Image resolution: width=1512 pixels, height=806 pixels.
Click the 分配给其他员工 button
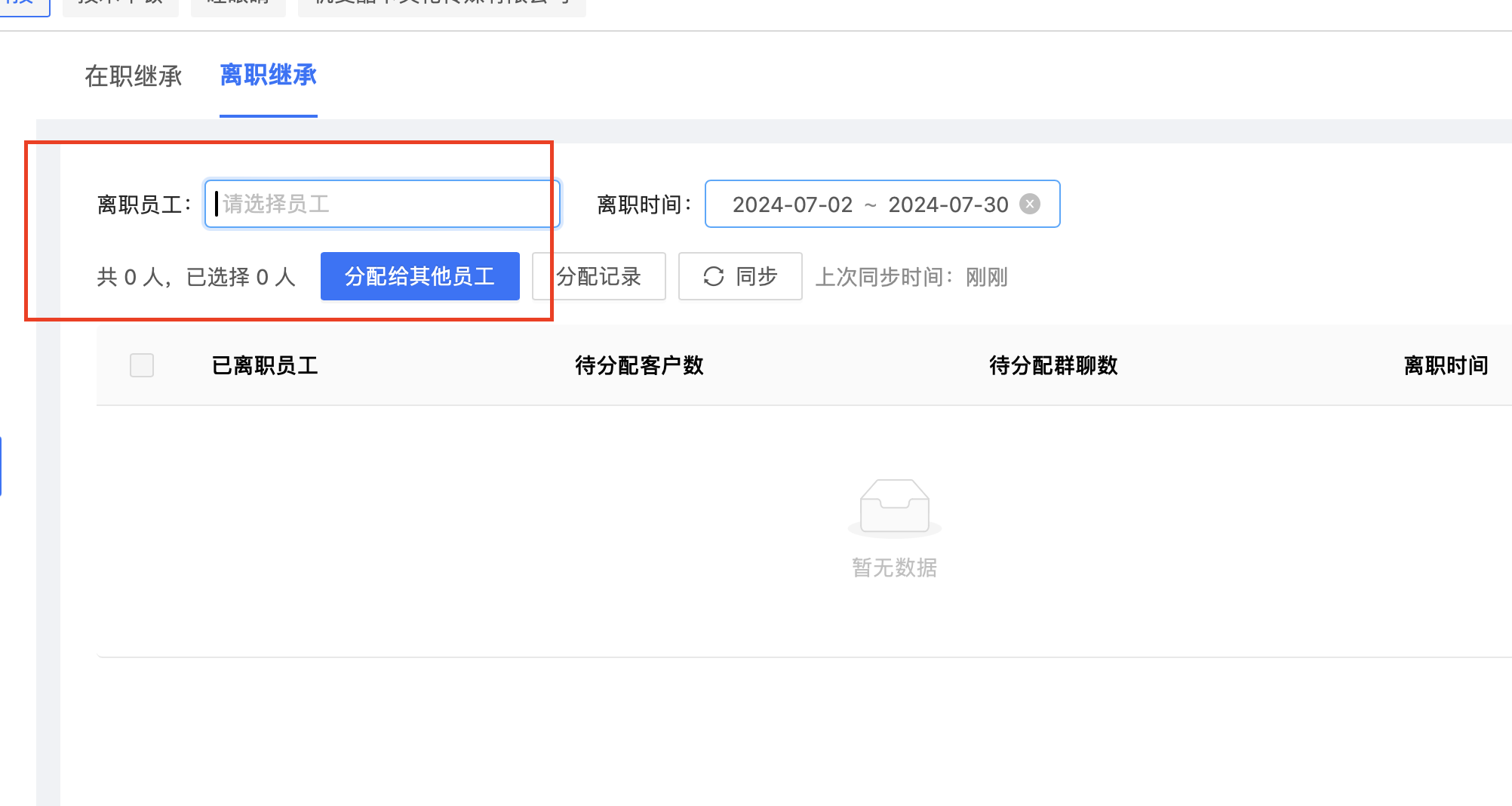pos(420,276)
